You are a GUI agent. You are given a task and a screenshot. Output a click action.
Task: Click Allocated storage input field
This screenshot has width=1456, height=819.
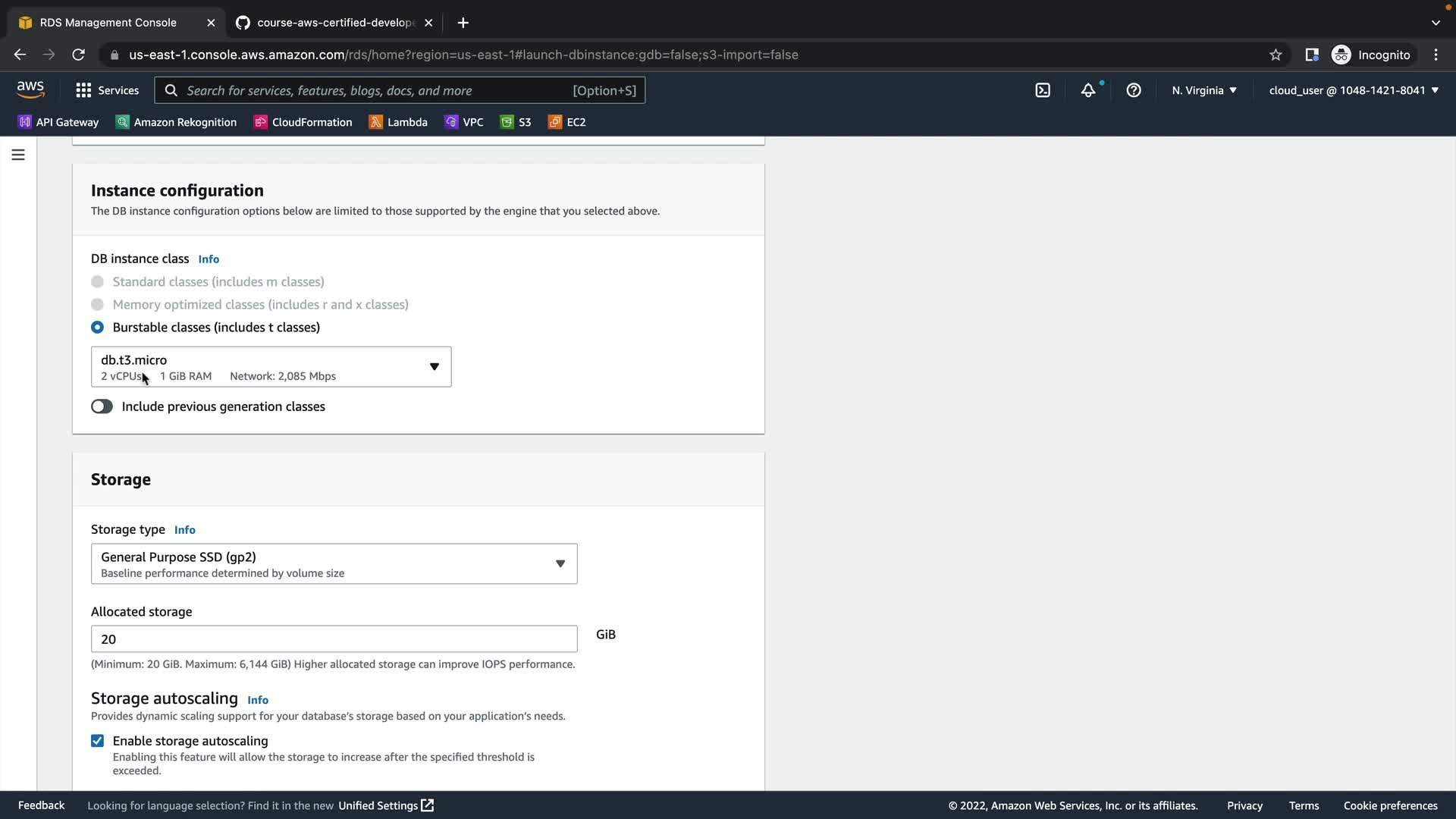click(334, 639)
